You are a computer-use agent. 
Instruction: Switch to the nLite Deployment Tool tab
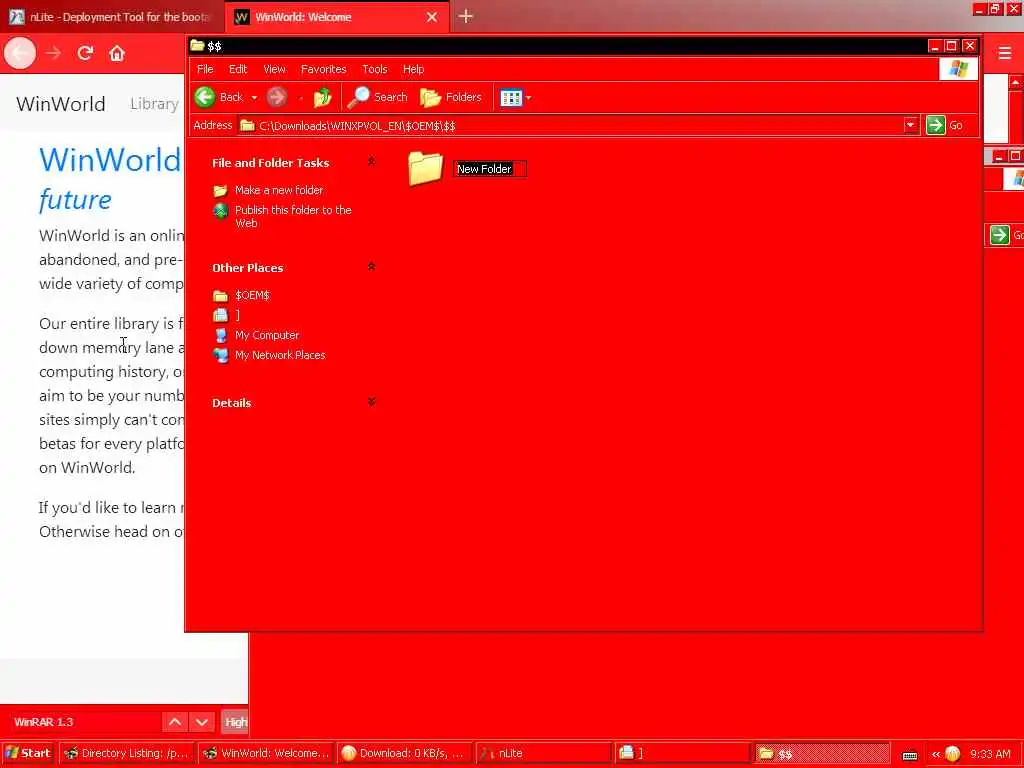[112, 17]
